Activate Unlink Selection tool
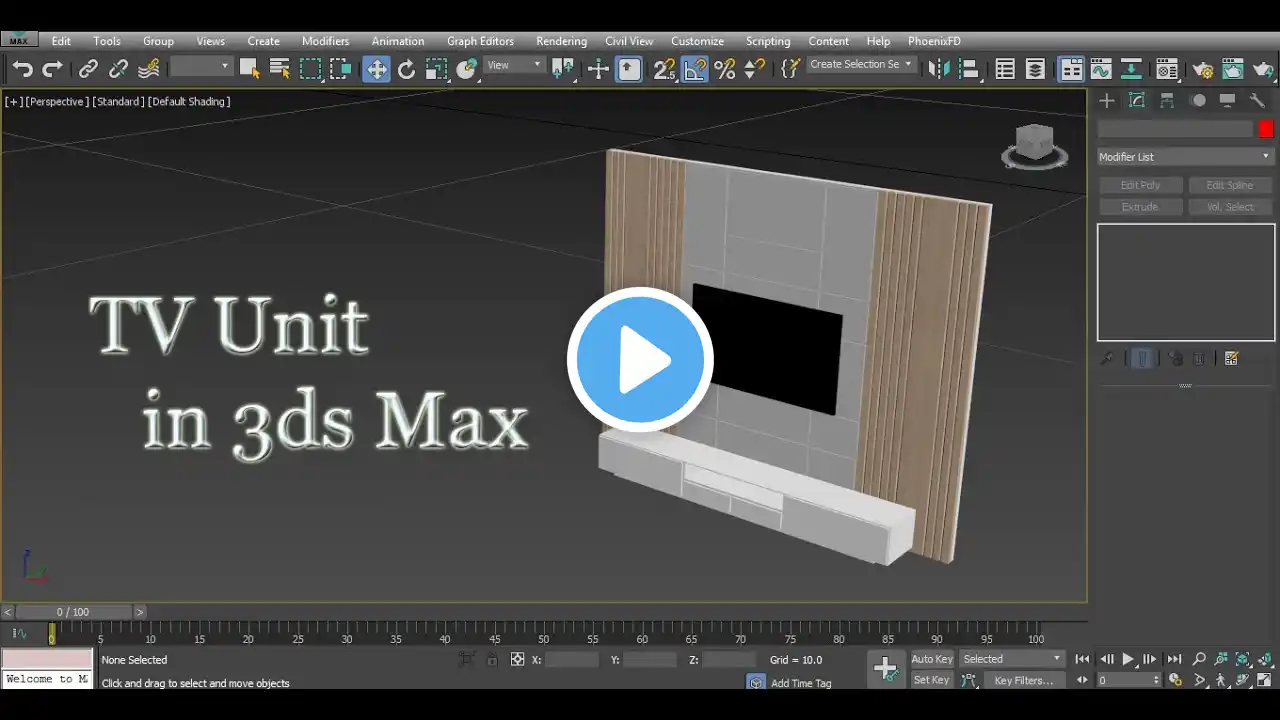 [118, 69]
